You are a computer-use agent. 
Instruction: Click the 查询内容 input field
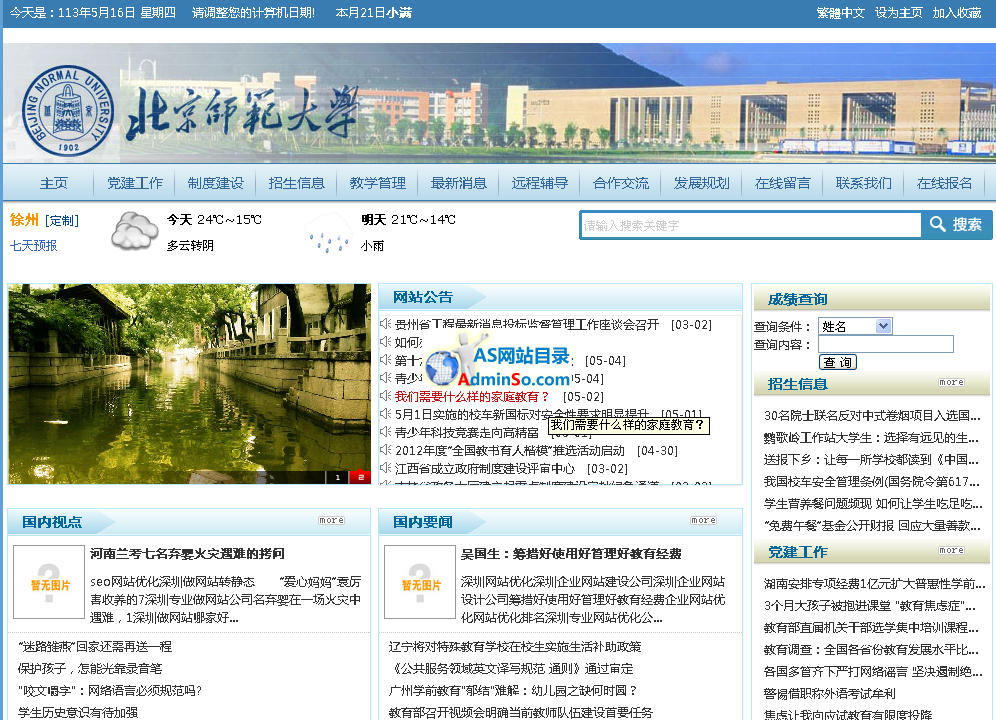click(885, 344)
